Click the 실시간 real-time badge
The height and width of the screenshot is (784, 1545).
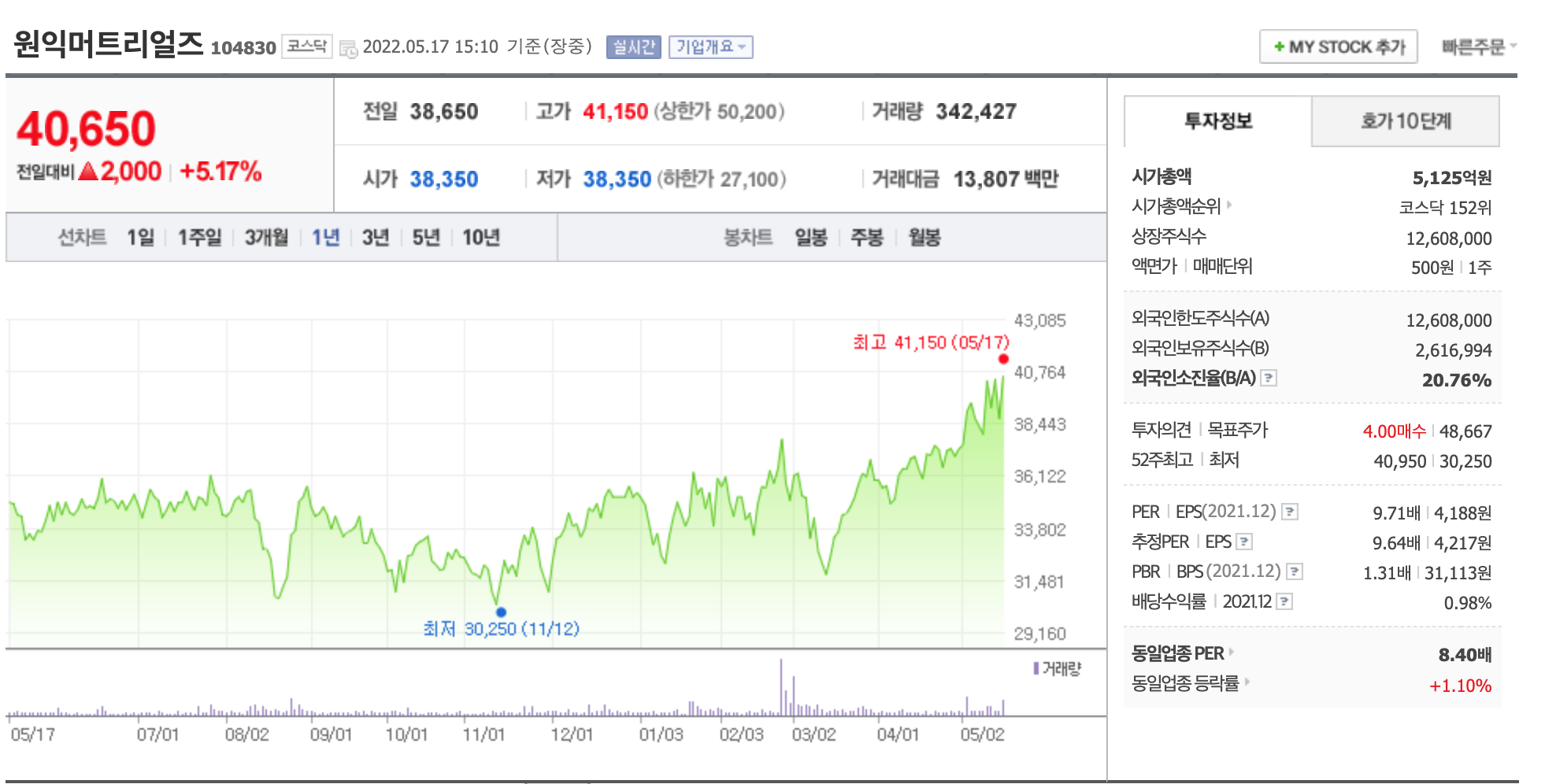tap(634, 47)
